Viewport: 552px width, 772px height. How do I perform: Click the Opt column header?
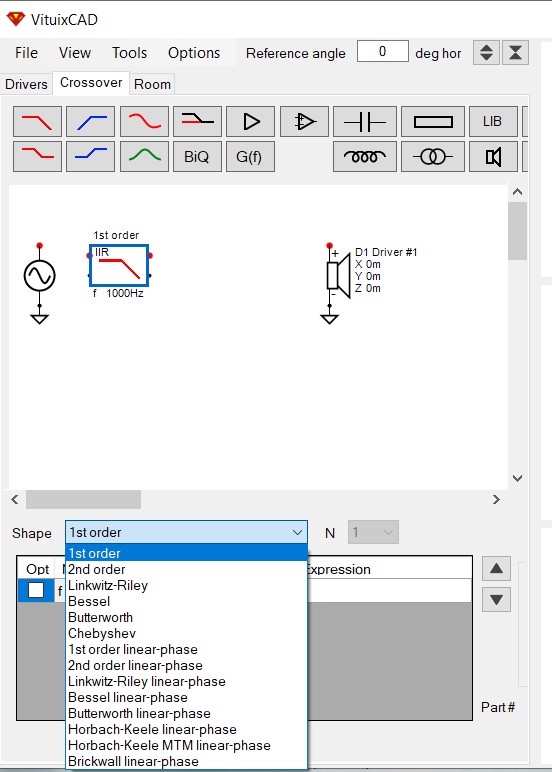pyautogui.click(x=38, y=569)
